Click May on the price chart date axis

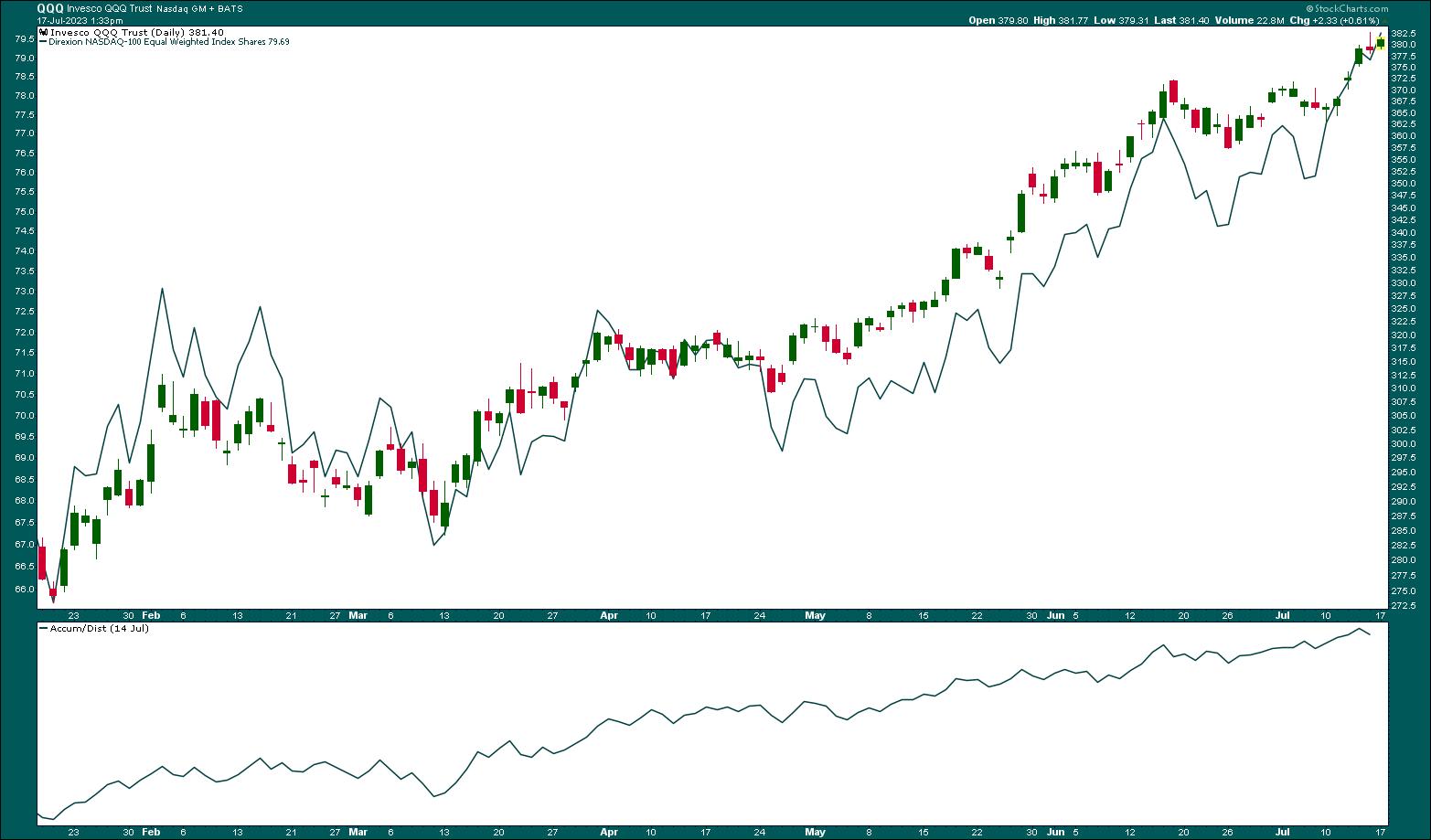(815, 616)
